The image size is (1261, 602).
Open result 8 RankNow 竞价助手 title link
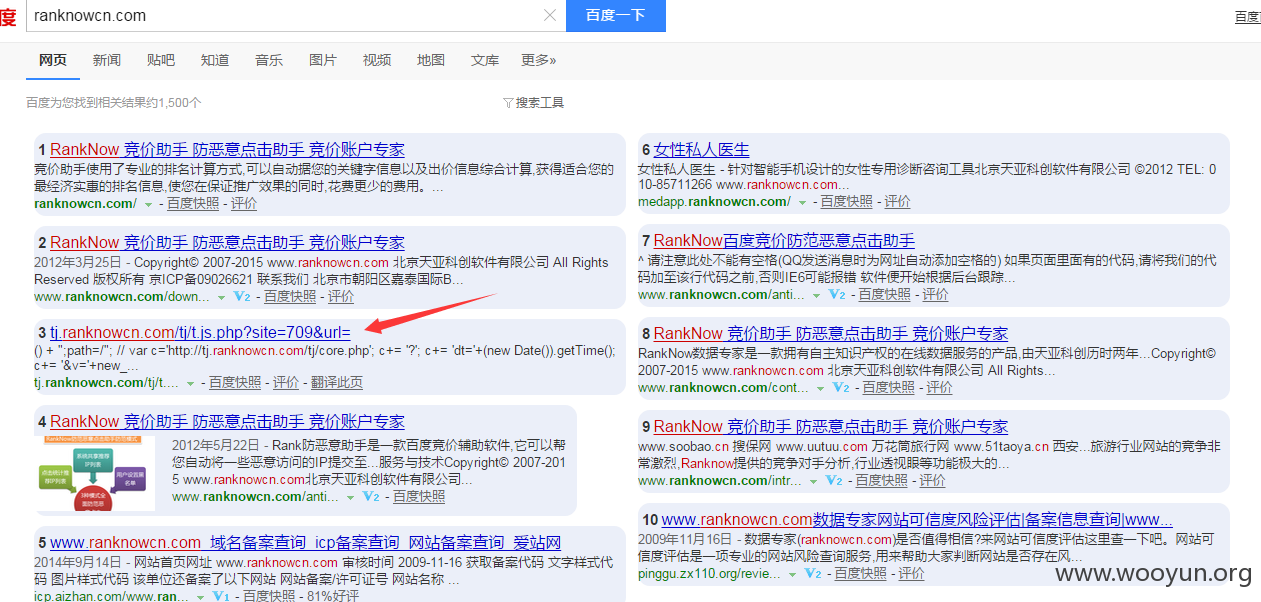point(831,334)
